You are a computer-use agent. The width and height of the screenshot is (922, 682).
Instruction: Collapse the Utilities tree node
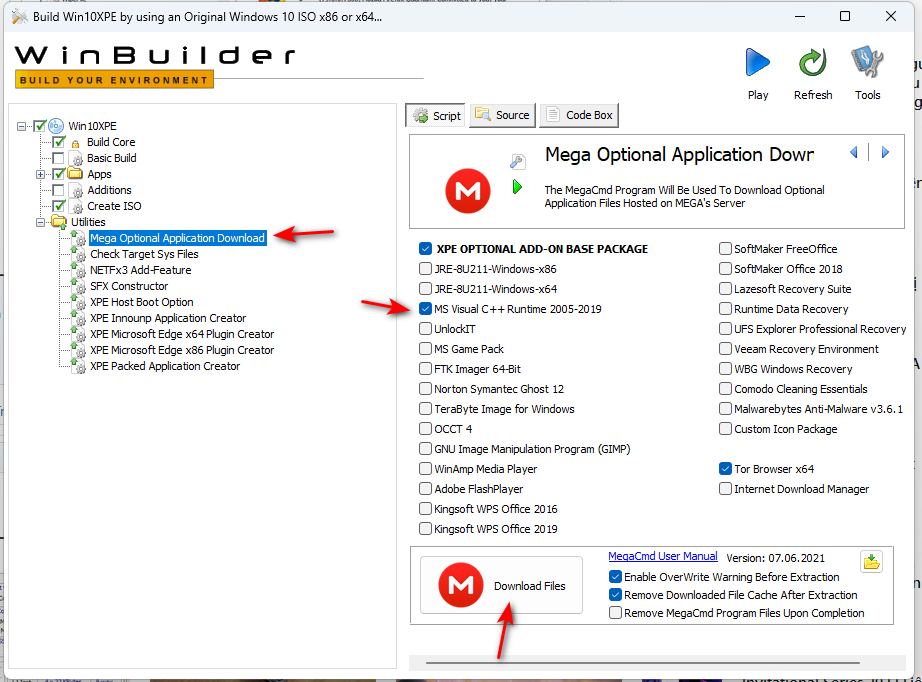(40, 222)
